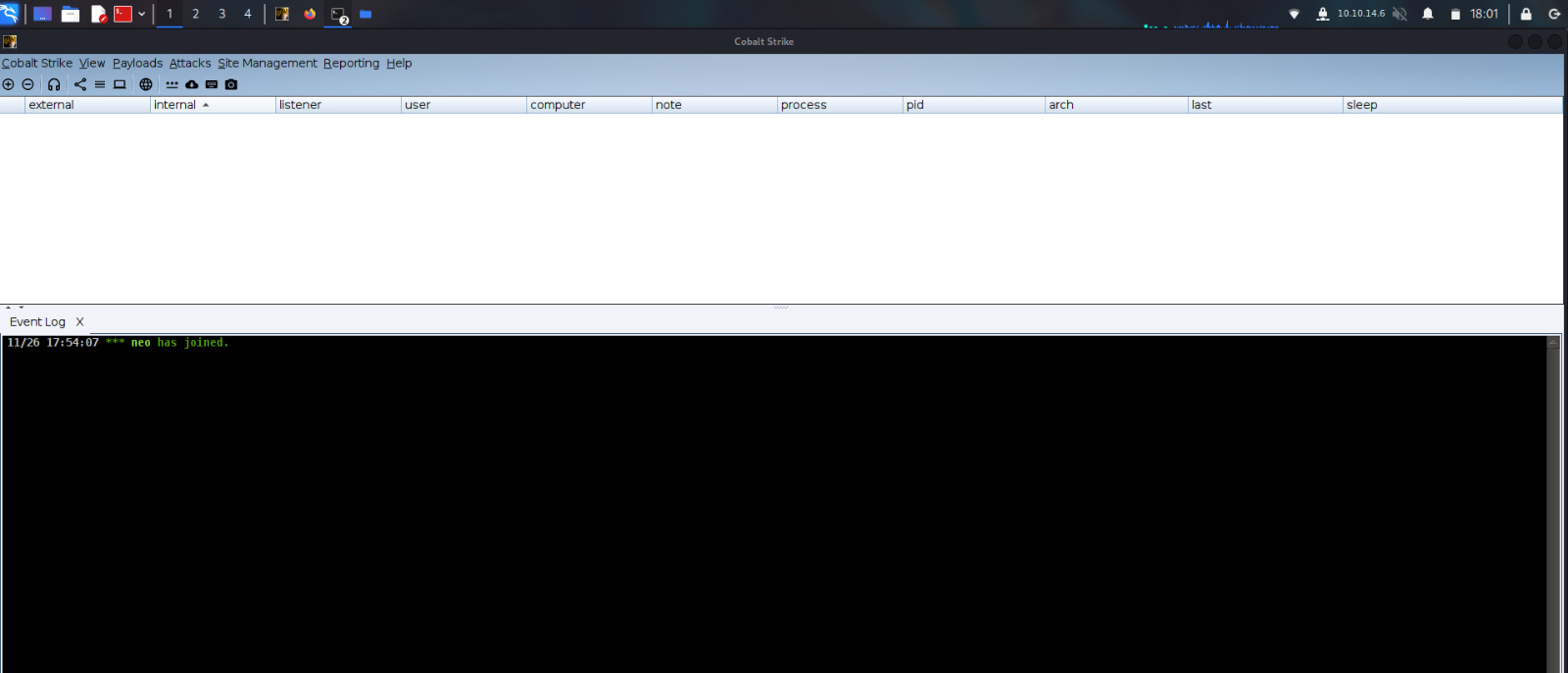The width and height of the screenshot is (1568, 673).
Task: Lock the screen with the padlock icon
Action: click(x=1526, y=14)
